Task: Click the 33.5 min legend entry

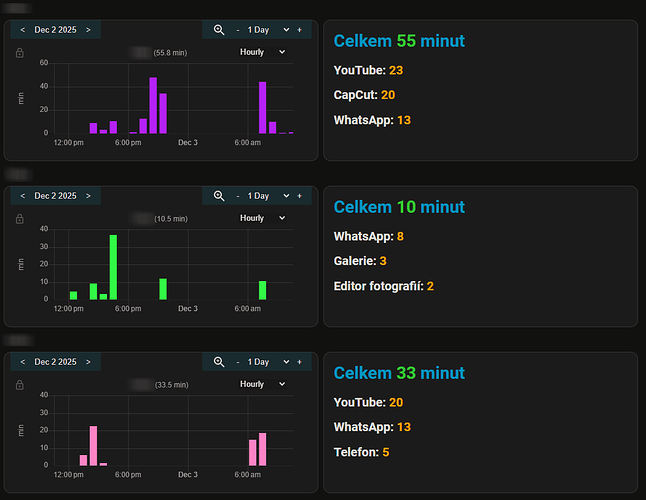Action: click(160, 384)
